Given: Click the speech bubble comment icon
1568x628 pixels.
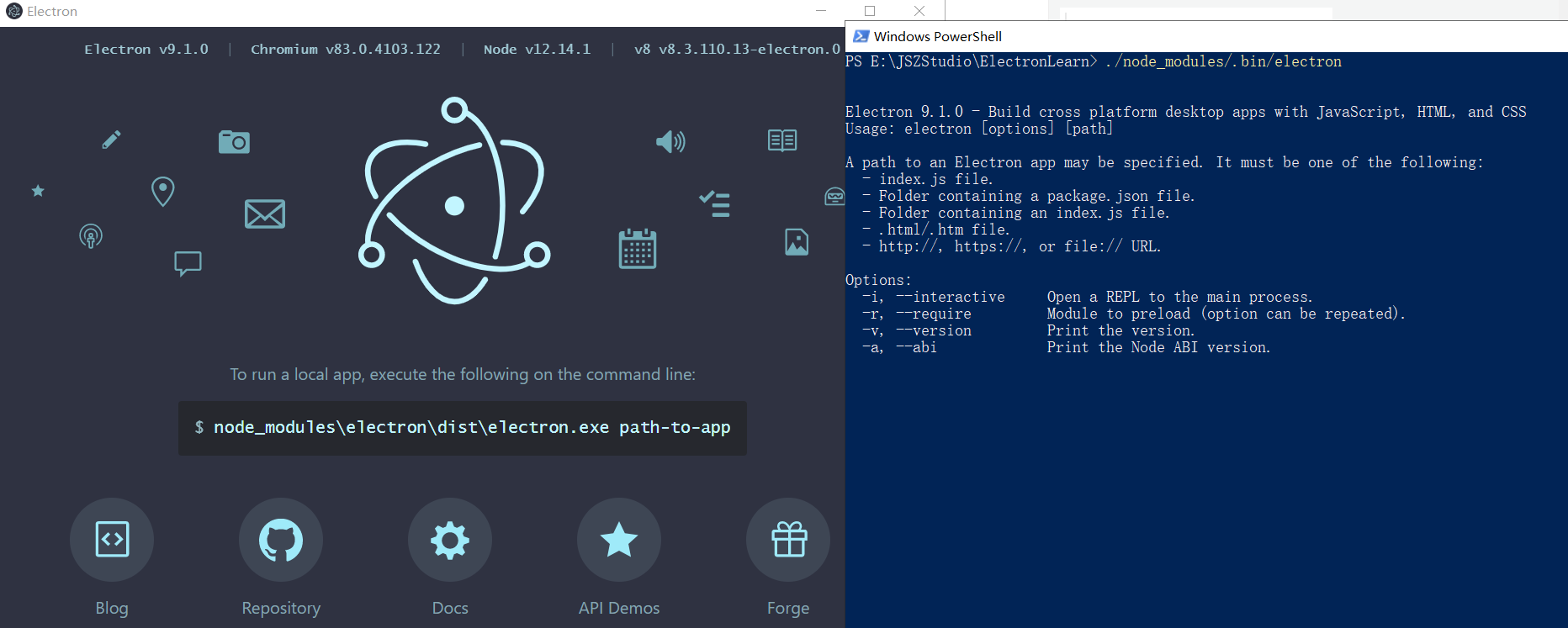Looking at the screenshot, I should (188, 263).
